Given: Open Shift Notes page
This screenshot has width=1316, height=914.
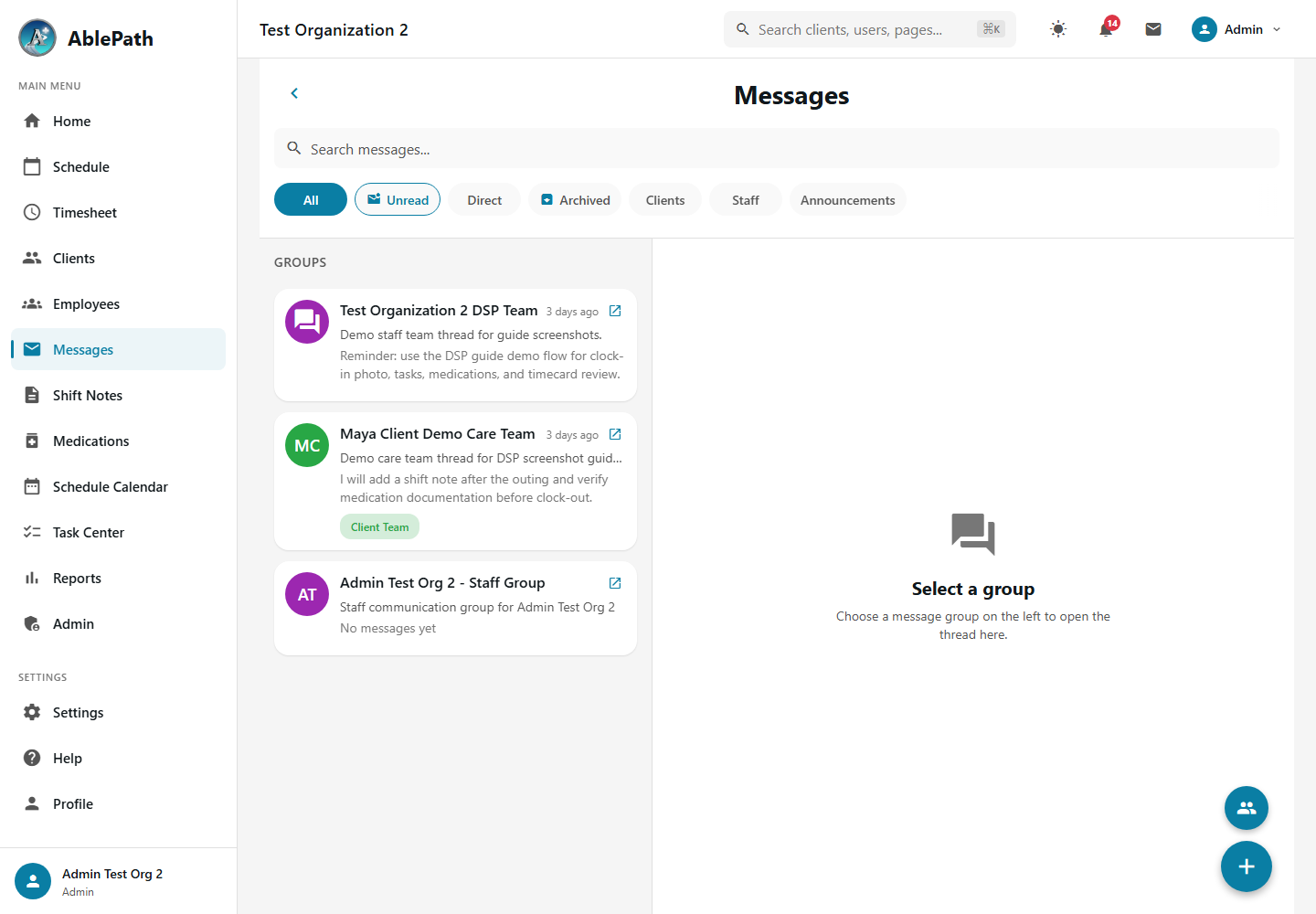Looking at the screenshot, I should click(x=119, y=395).
